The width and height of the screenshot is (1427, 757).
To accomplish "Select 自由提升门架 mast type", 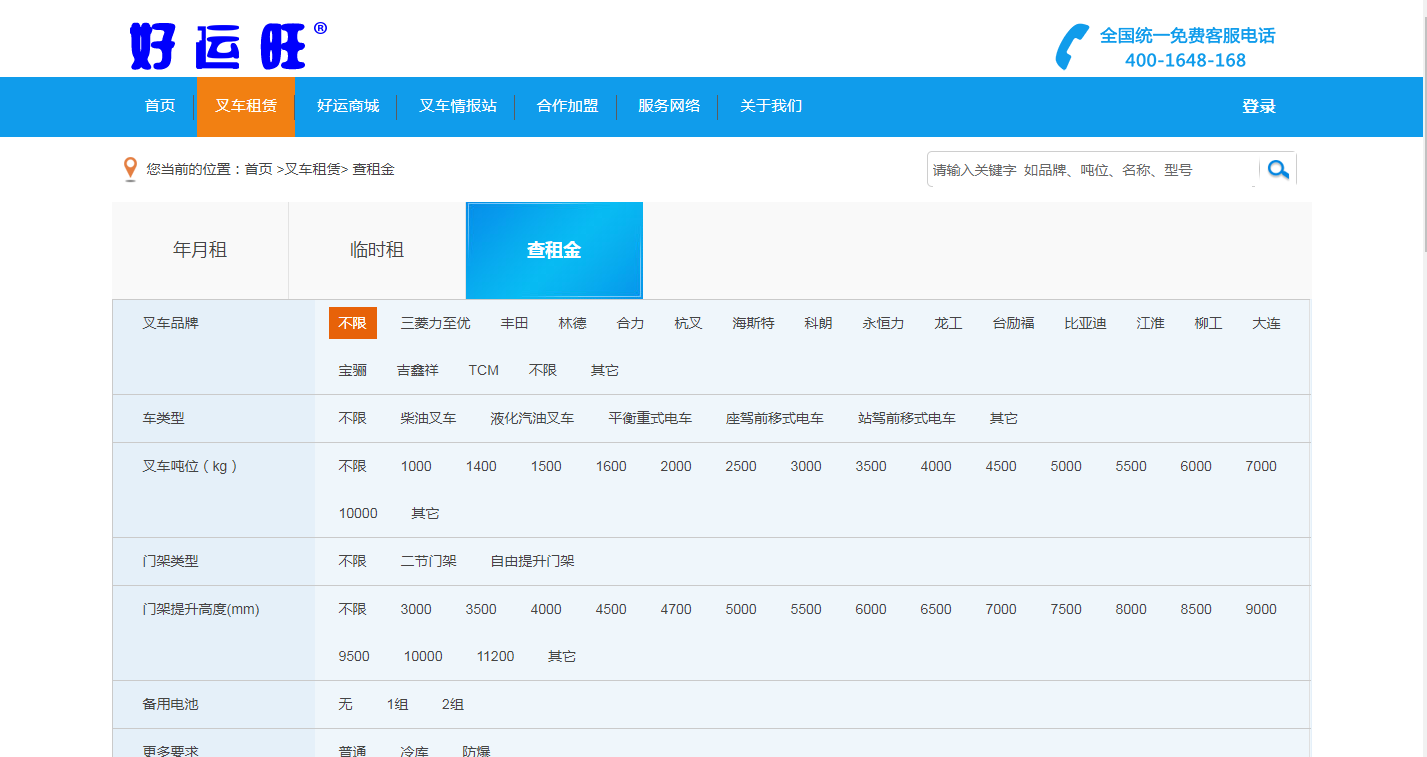I will tap(533, 561).
